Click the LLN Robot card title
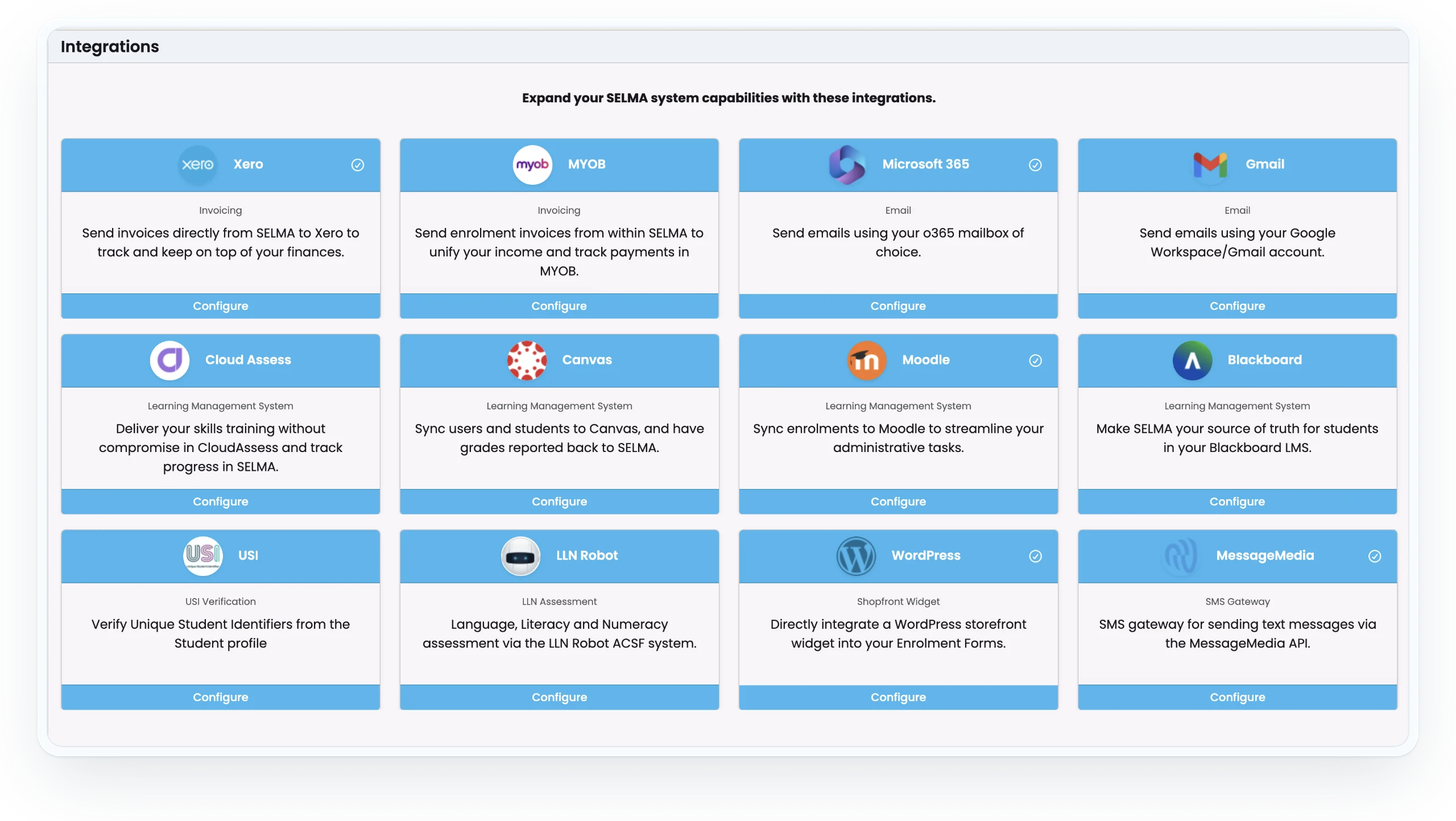 coord(587,555)
